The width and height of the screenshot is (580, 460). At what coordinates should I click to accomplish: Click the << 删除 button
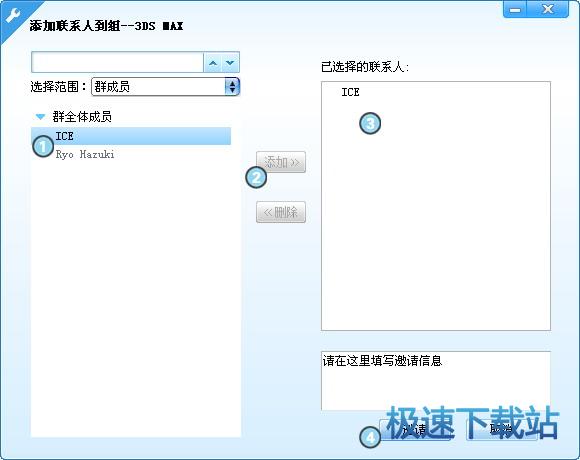281,212
